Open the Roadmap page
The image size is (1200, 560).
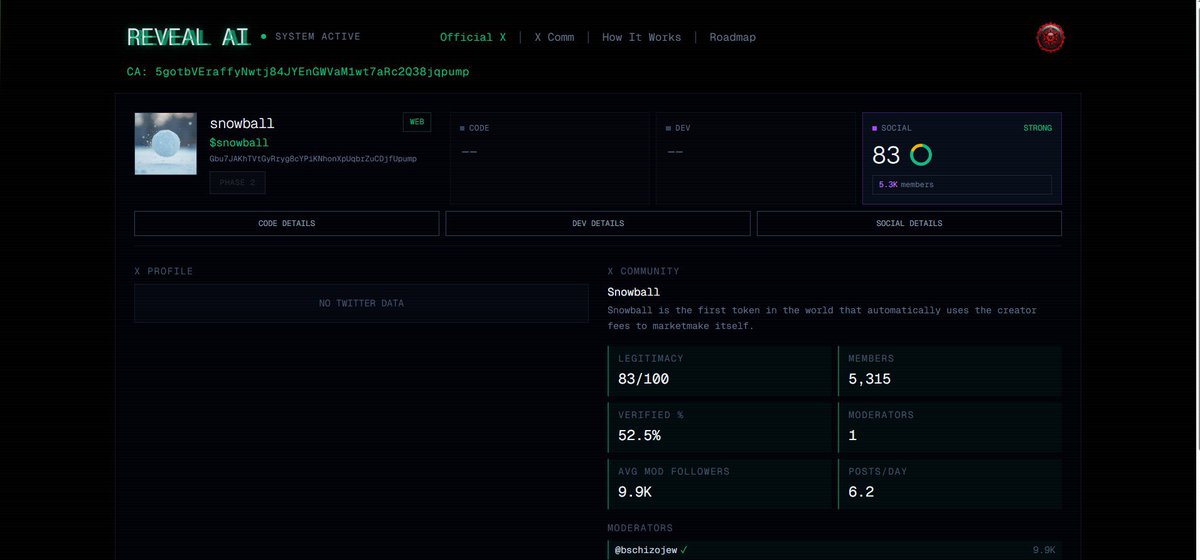733,37
